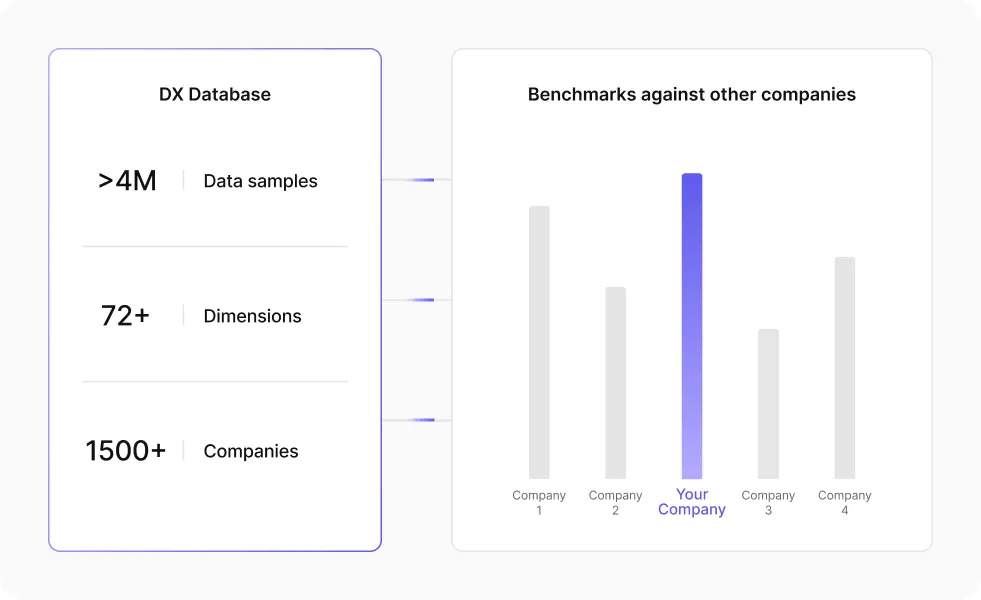Click the Companies label in database card
The image size is (981, 600).
(x=251, y=451)
